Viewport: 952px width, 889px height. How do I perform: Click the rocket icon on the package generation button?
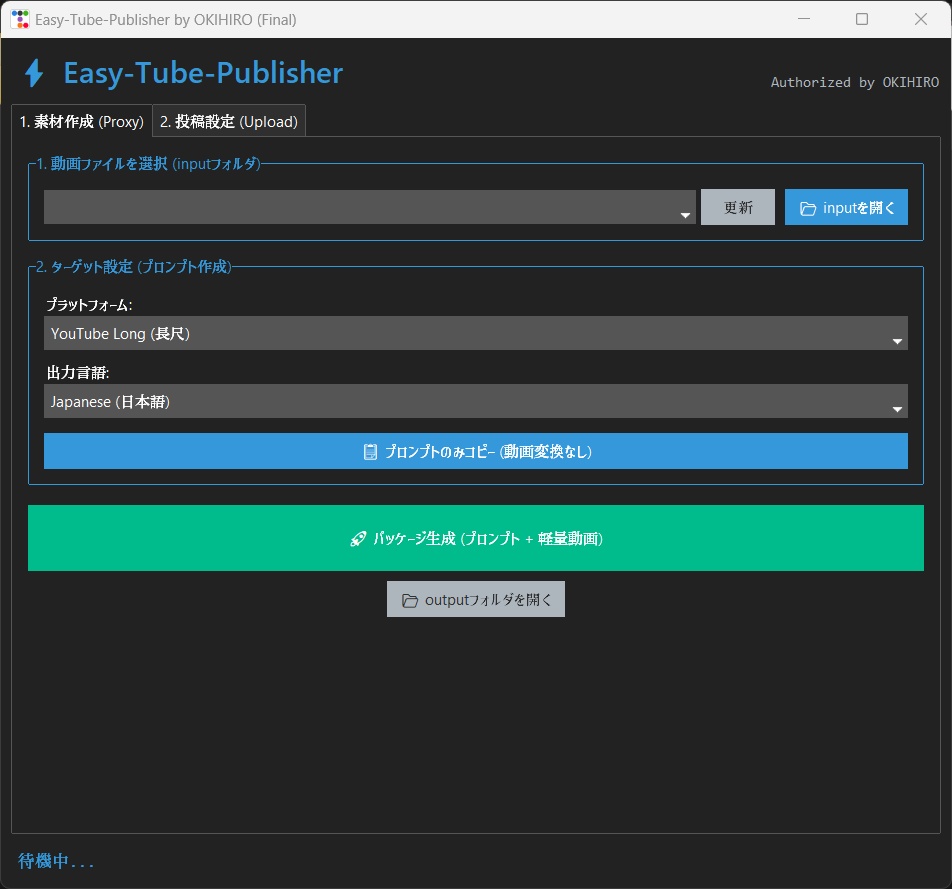coord(358,538)
